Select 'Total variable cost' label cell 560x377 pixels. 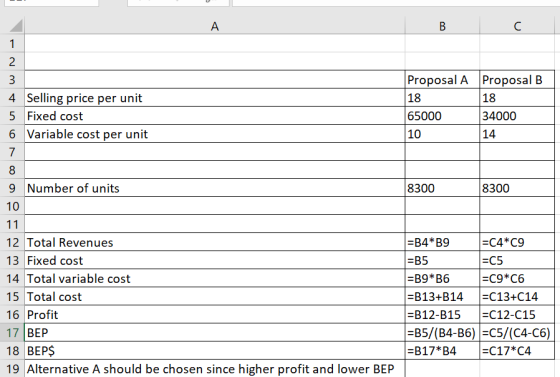[x=215, y=278]
